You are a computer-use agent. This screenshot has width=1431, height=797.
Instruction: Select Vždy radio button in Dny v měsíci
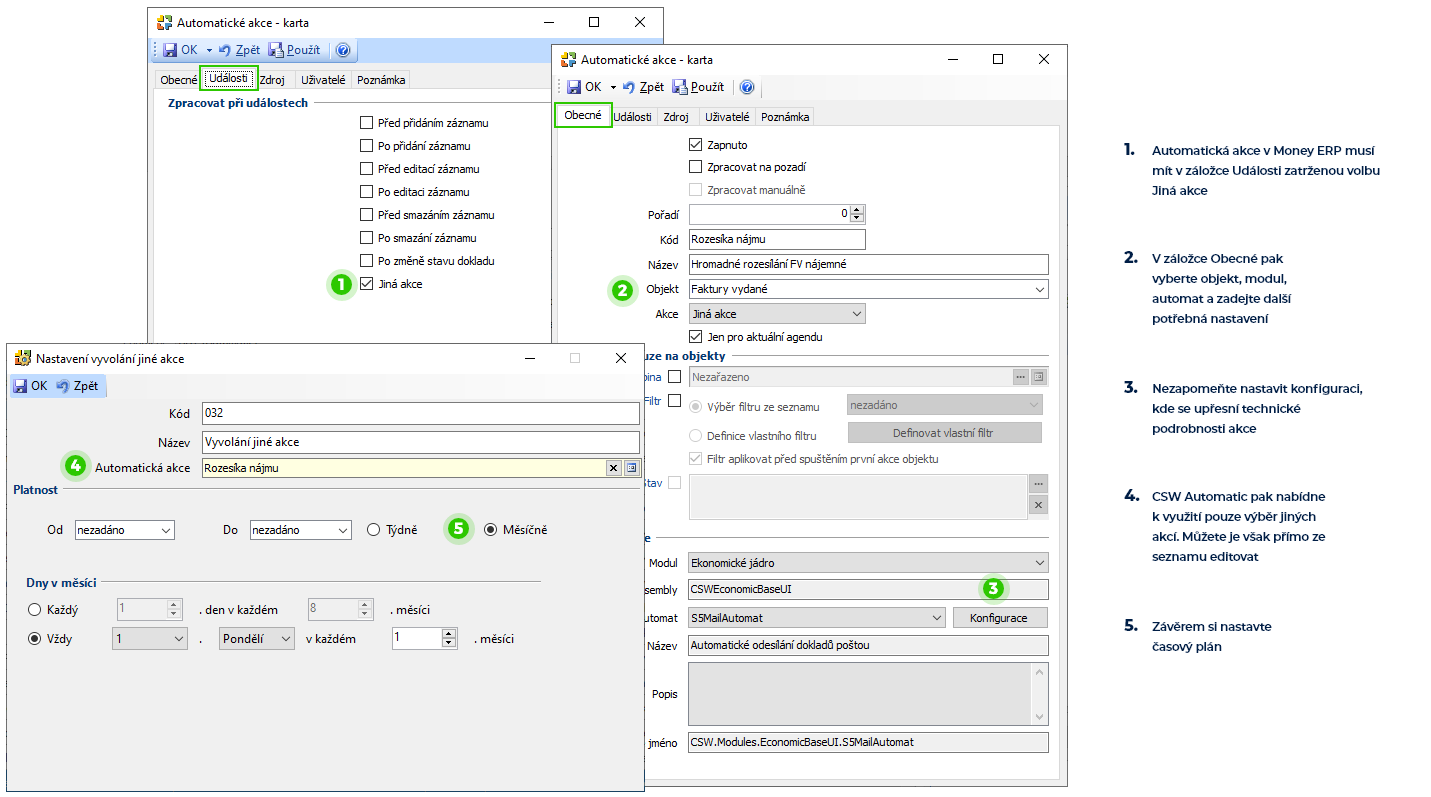tap(35, 638)
